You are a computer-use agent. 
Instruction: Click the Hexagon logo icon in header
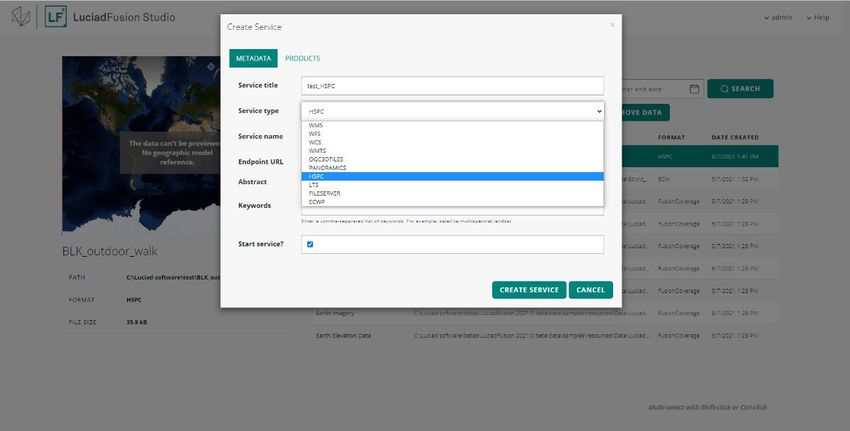(x=21, y=17)
